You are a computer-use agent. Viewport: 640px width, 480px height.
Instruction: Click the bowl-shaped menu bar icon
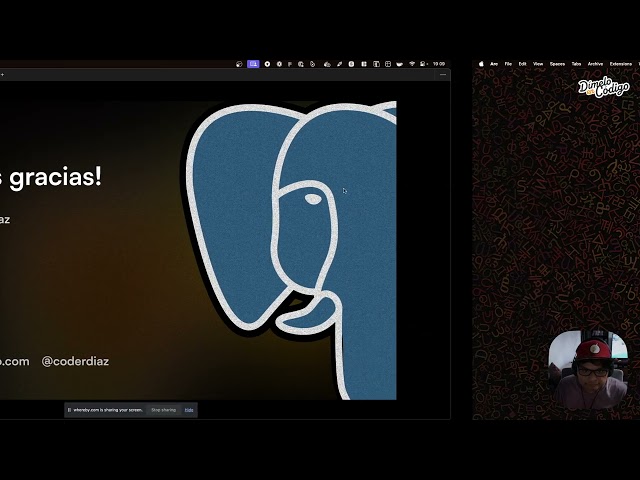click(x=400, y=64)
